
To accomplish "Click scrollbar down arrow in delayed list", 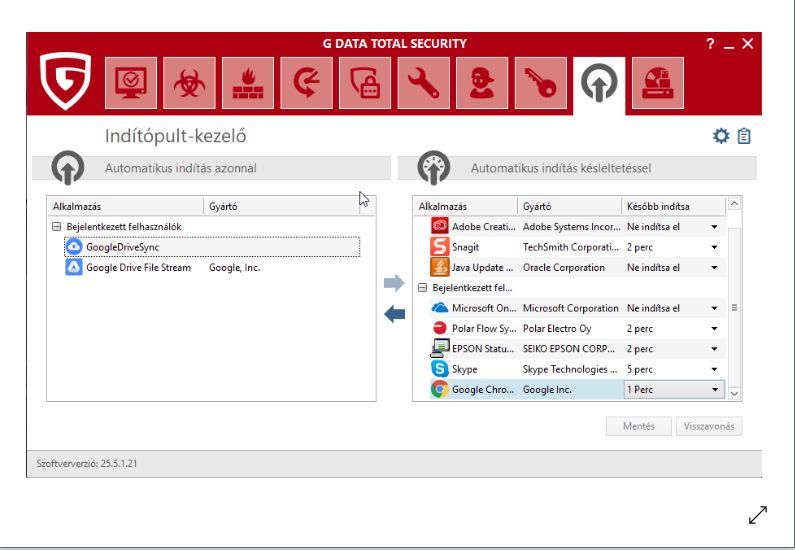I will [x=734, y=393].
